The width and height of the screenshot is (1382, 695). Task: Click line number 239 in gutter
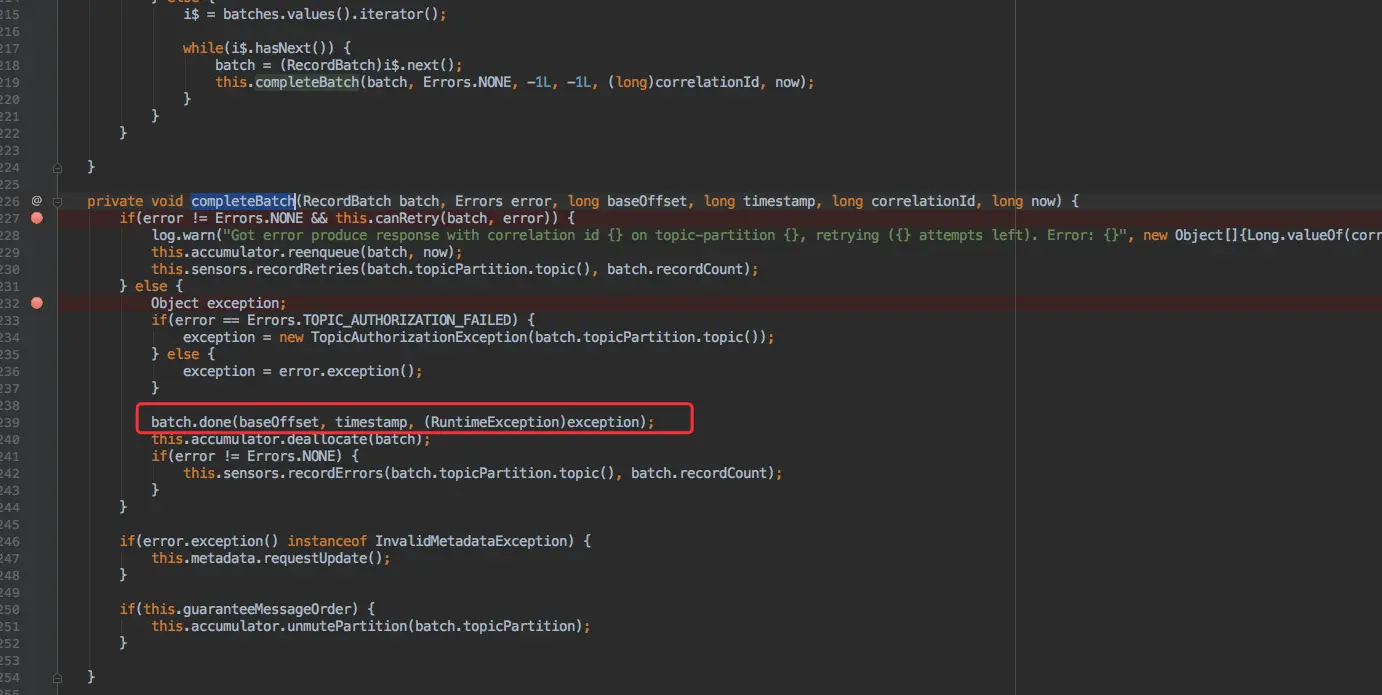click(x=9, y=422)
